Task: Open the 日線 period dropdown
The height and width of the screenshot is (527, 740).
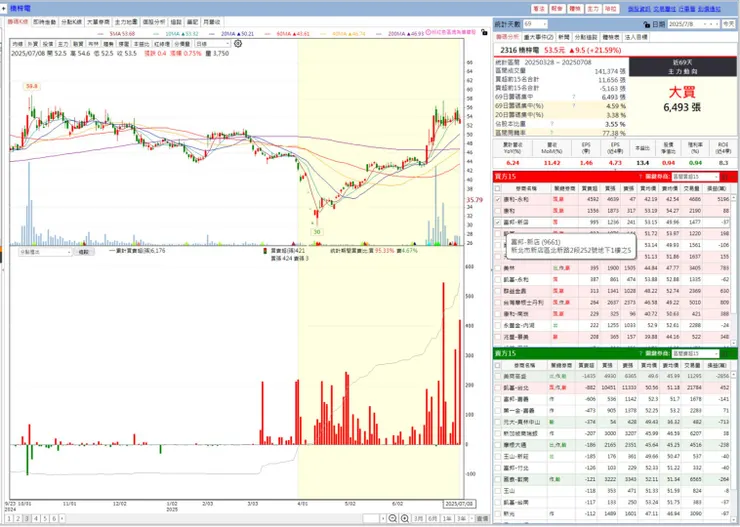Action: [x=213, y=44]
